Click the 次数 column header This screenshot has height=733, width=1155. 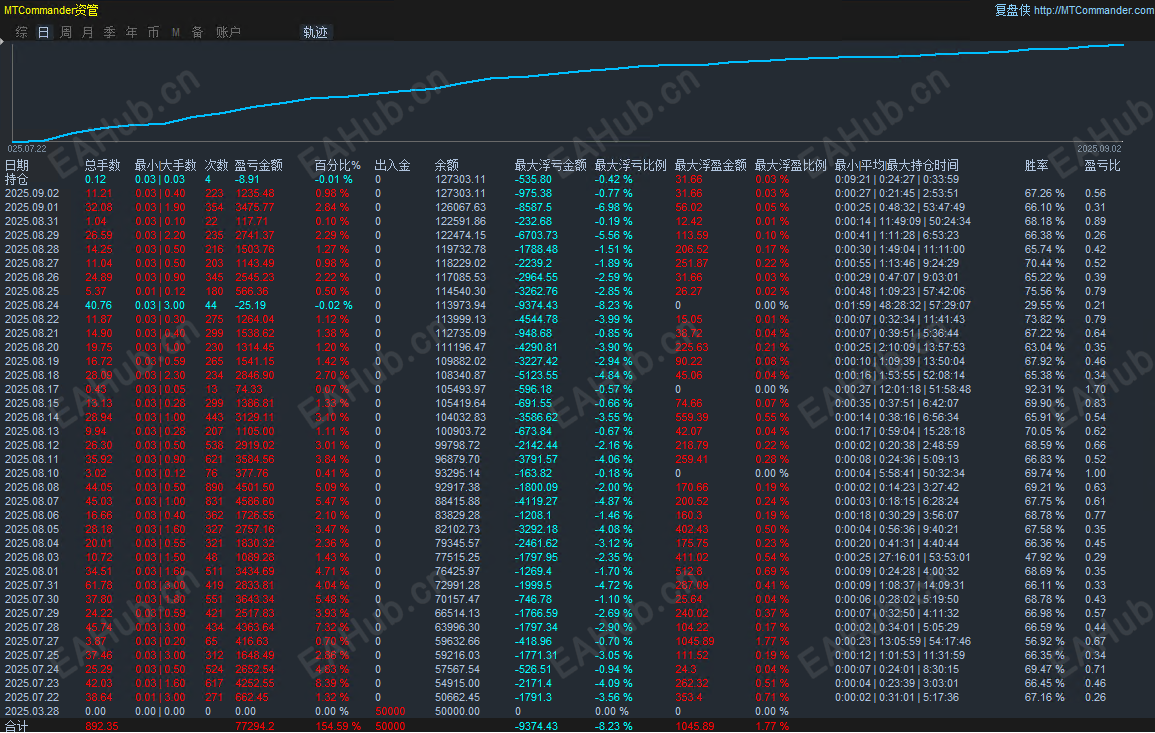pyautogui.click(x=217, y=166)
